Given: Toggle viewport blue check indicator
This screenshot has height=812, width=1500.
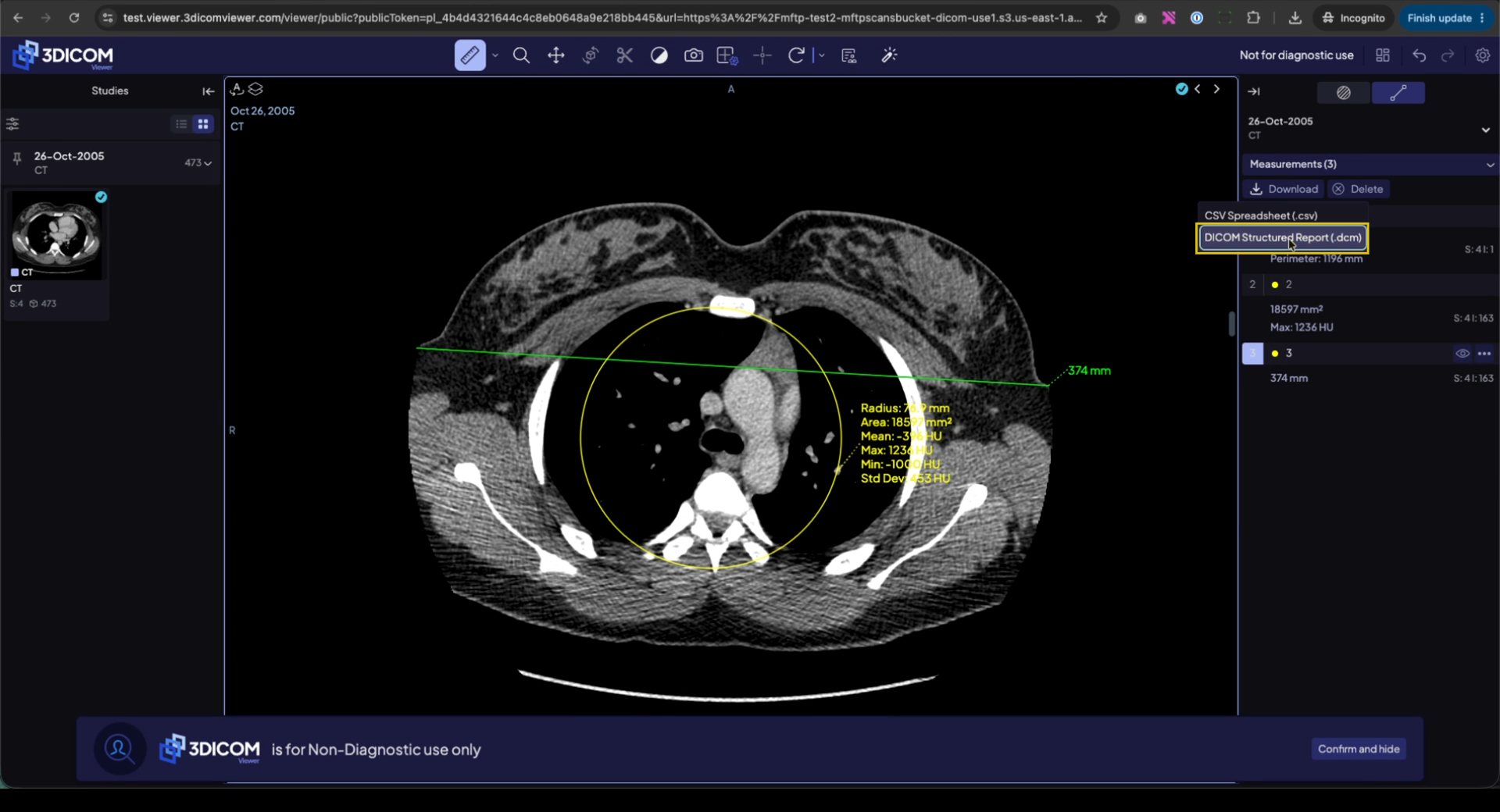Looking at the screenshot, I should (1182, 89).
